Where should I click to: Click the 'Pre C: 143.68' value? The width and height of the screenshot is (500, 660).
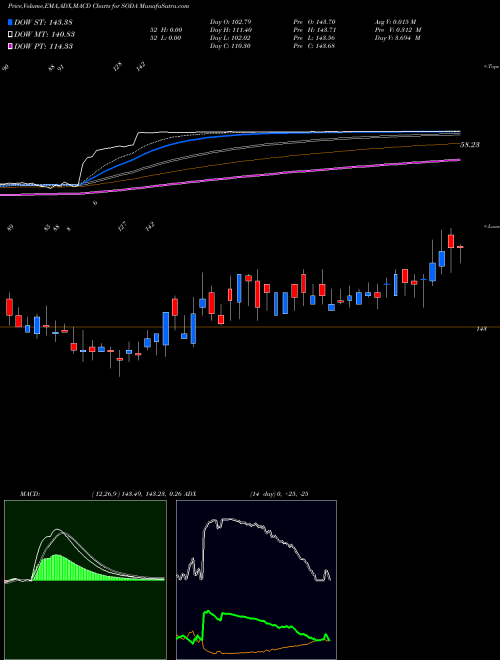pyautogui.click(x=314, y=46)
